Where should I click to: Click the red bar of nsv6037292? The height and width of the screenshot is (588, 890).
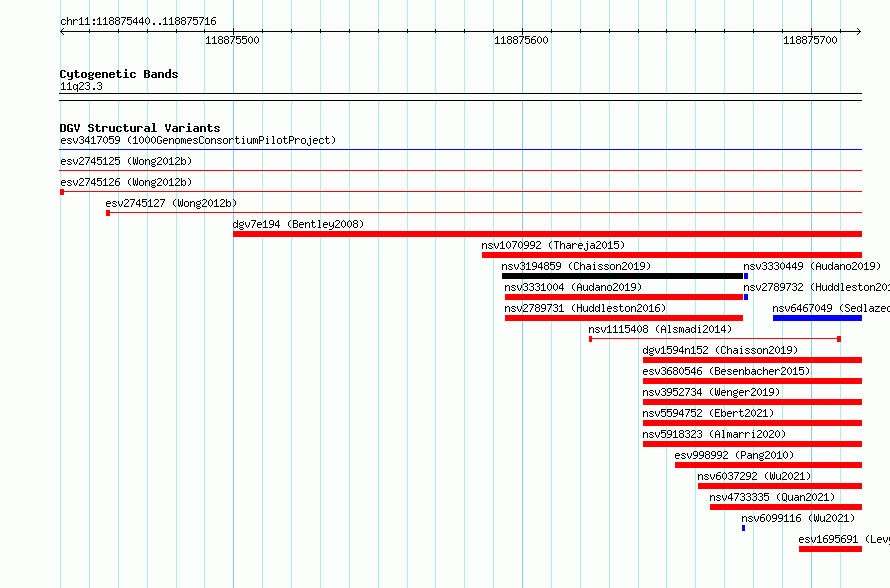click(x=780, y=486)
